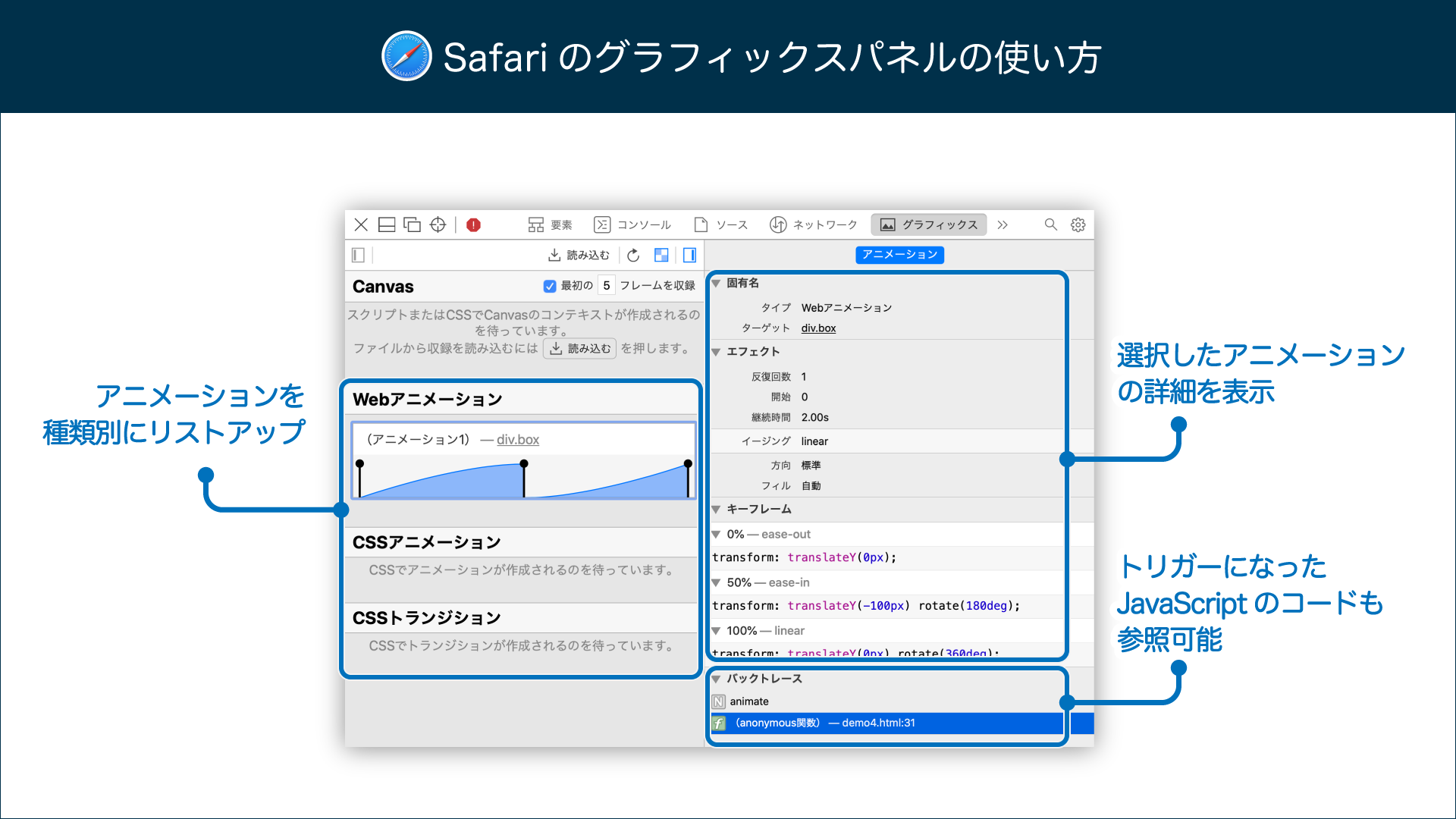The image size is (1456, 819).
Task: Toggle the checkerboard transparency grid icon
Action: (x=661, y=255)
